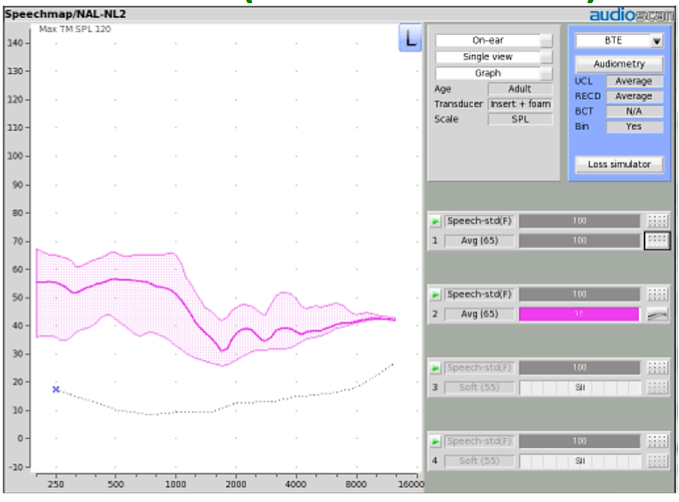
Task: Change BCT N/A setting
Action: pyautogui.click(x=634, y=111)
